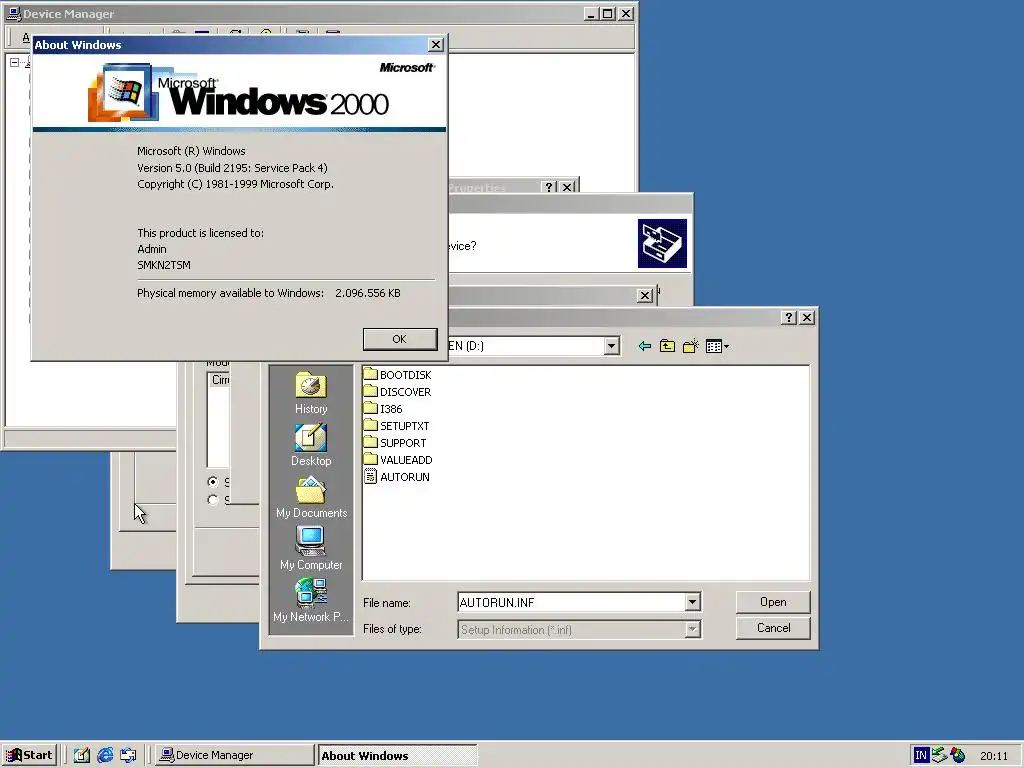The height and width of the screenshot is (768, 1024).
Task: Go to My Computer in places bar
Action: pos(311,549)
